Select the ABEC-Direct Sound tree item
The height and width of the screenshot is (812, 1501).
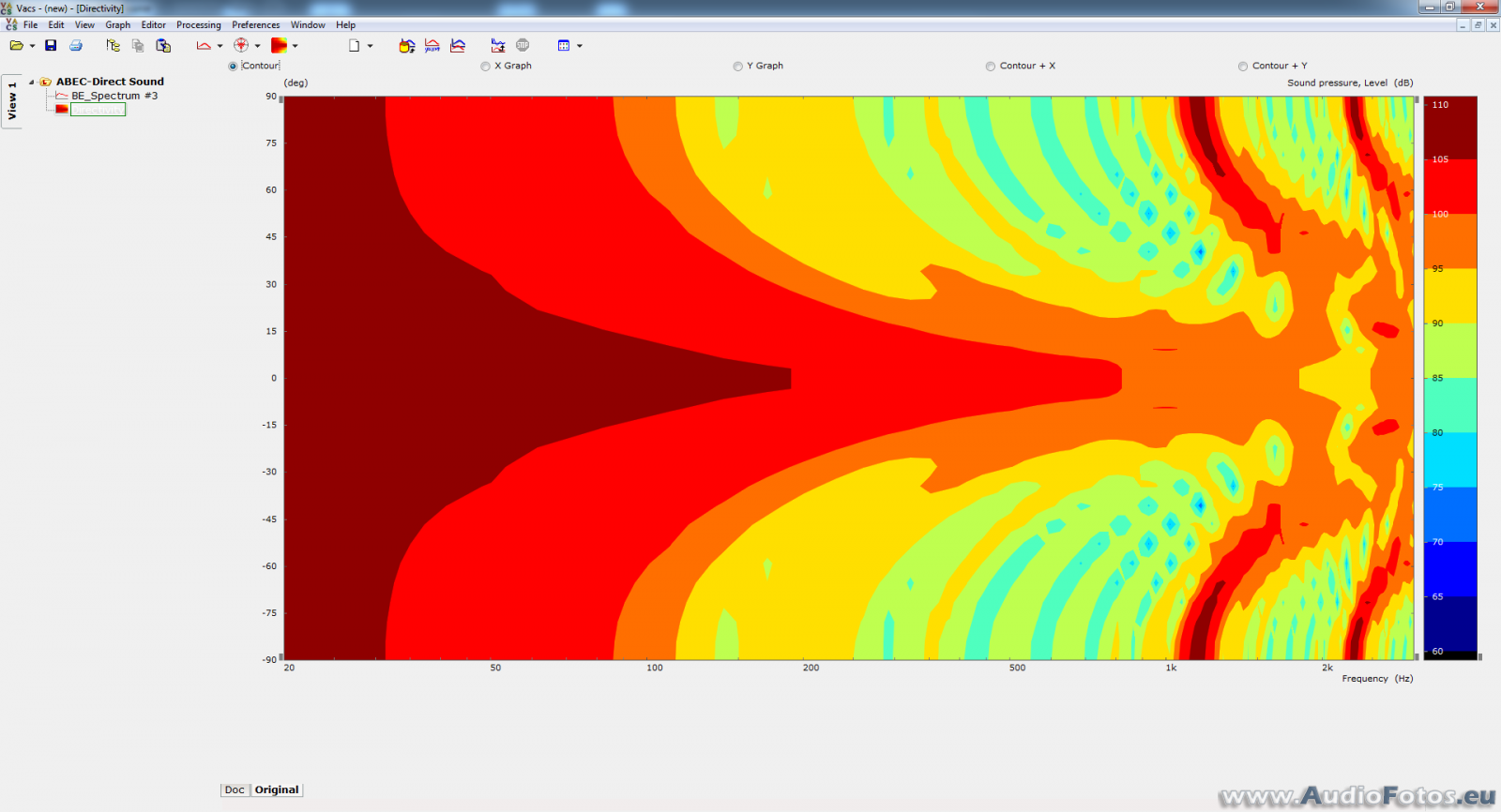point(110,82)
